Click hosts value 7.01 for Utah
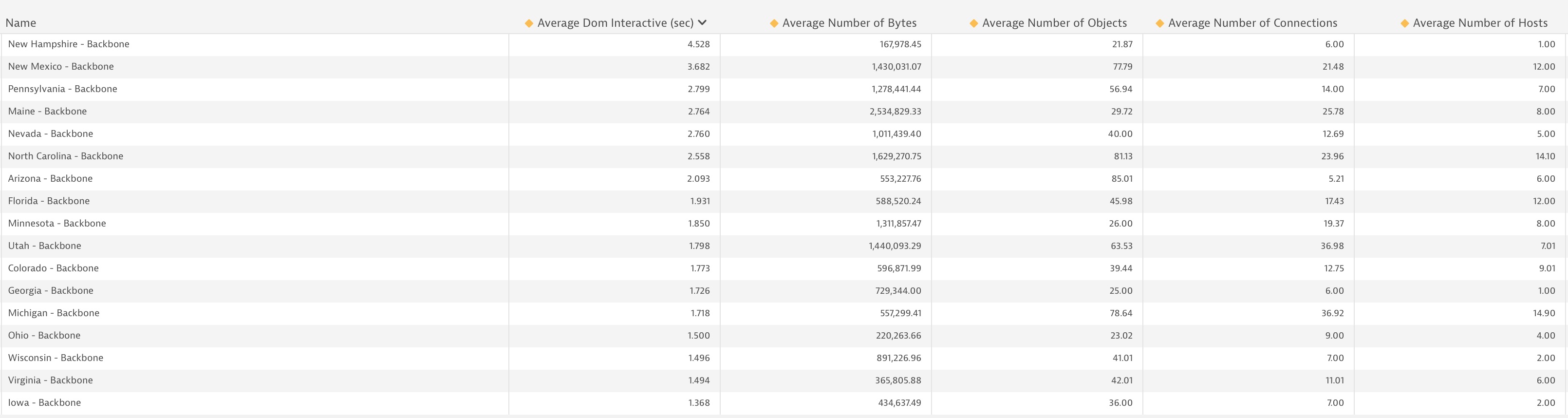 tap(1548, 246)
